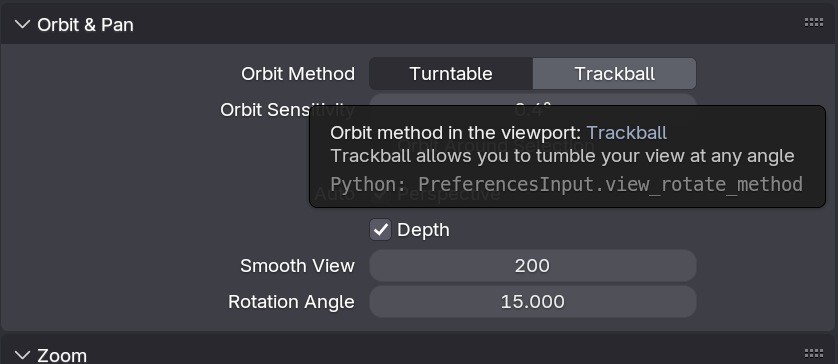838x364 pixels.
Task: Click highlighted Trackball text in tooltip
Action: click(x=626, y=133)
